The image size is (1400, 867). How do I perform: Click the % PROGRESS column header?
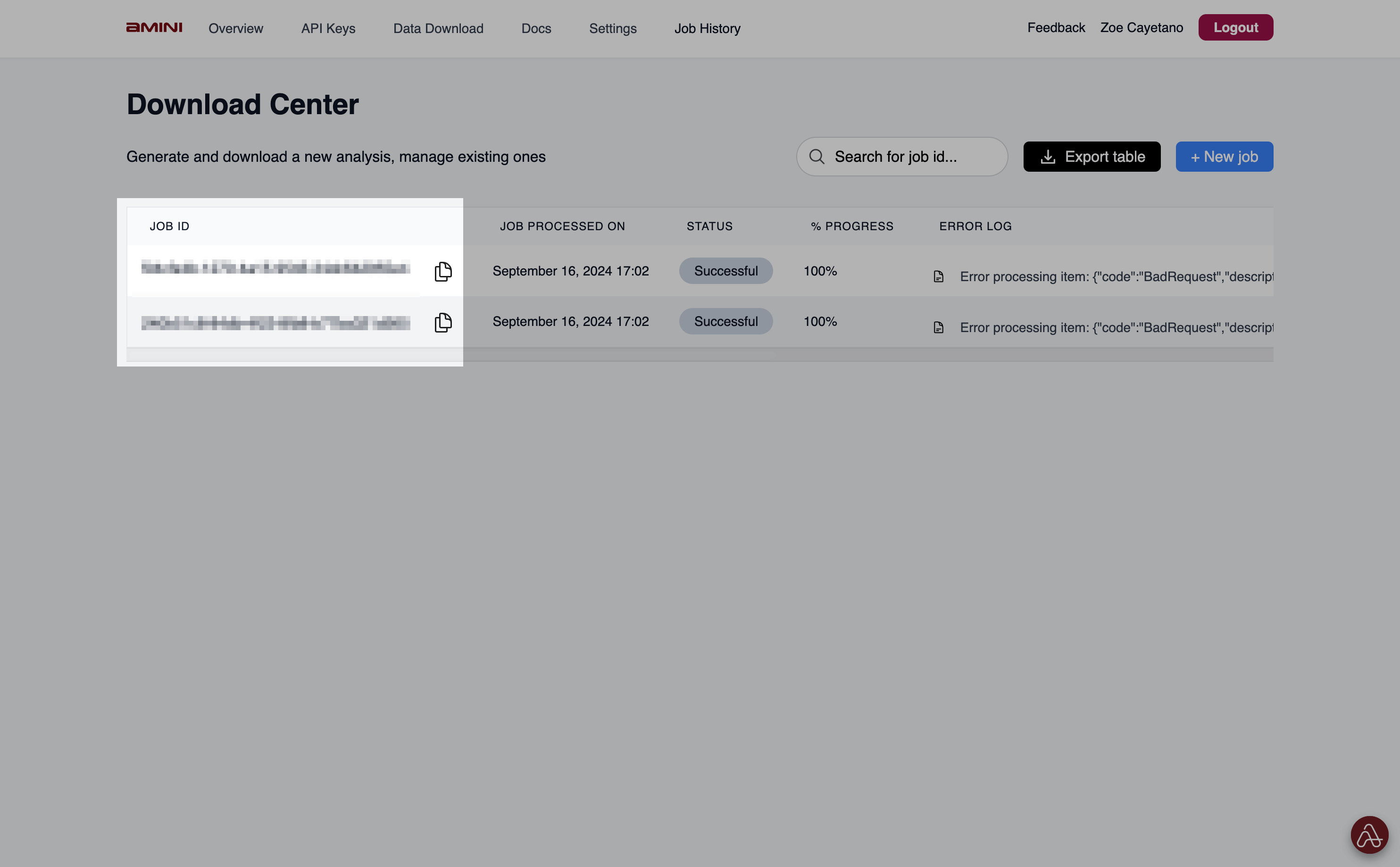point(852,226)
